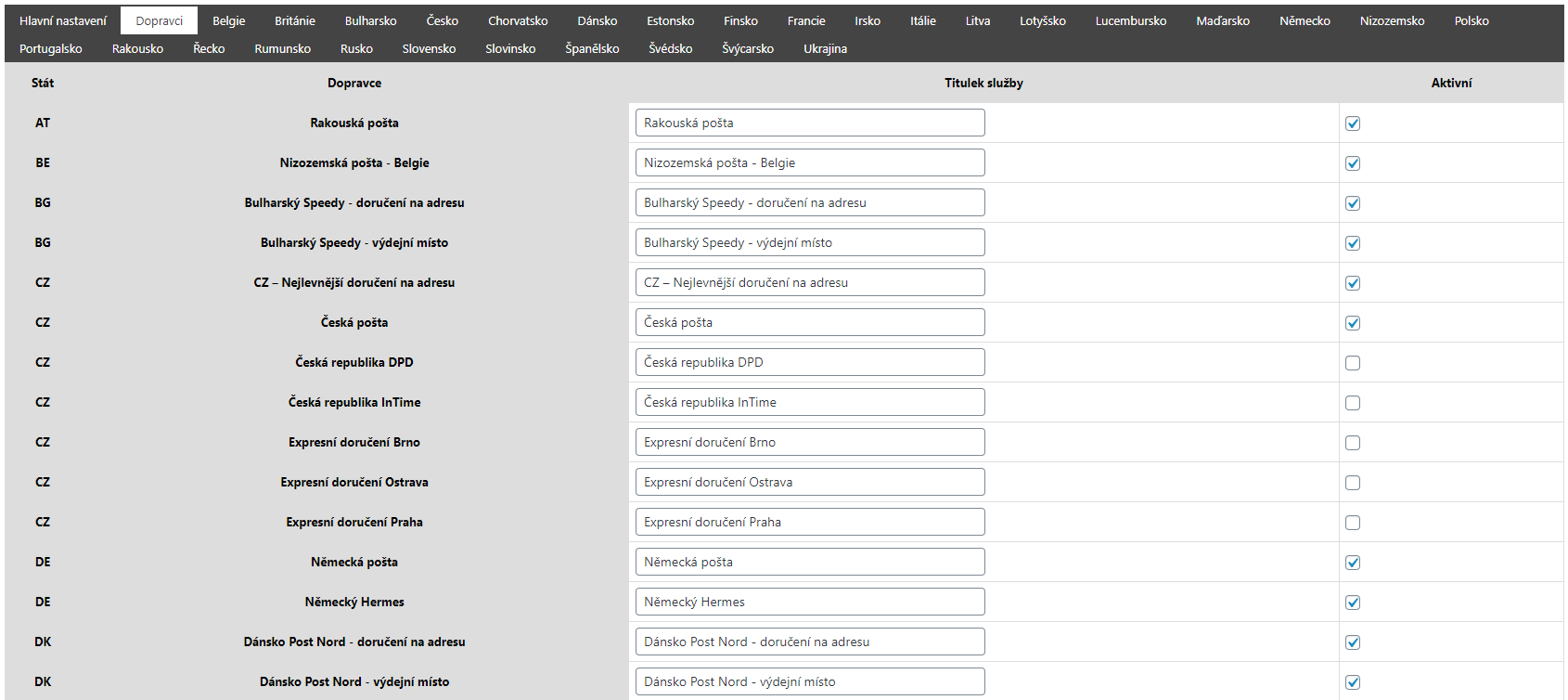This screenshot has height=700, width=1568.
Task: Select the Itálie tab
Action: pyautogui.click(x=923, y=20)
